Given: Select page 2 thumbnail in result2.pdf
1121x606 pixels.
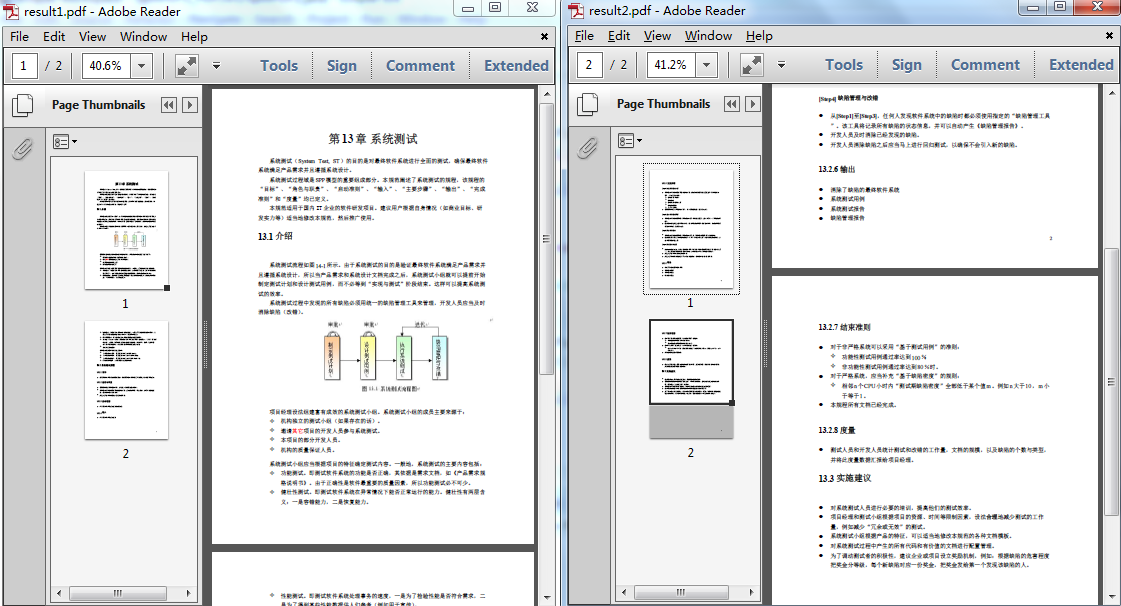Looking at the screenshot, I should tap(691, 379).
